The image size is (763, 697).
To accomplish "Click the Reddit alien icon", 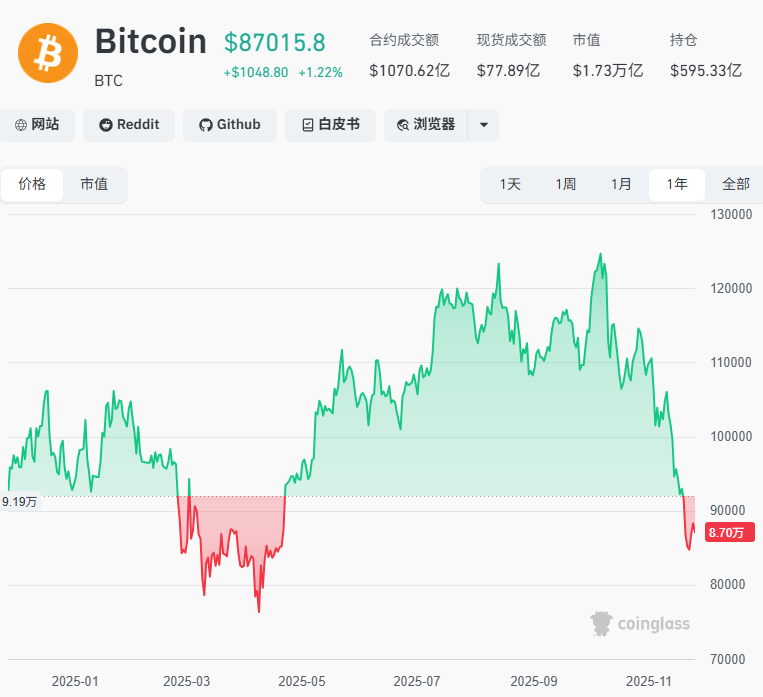I will point(106,125).
